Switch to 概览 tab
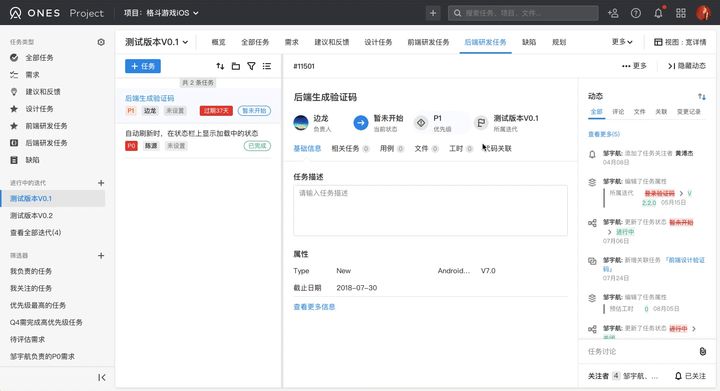This screenshot has height=391, width=720. (x=219, y=42)
